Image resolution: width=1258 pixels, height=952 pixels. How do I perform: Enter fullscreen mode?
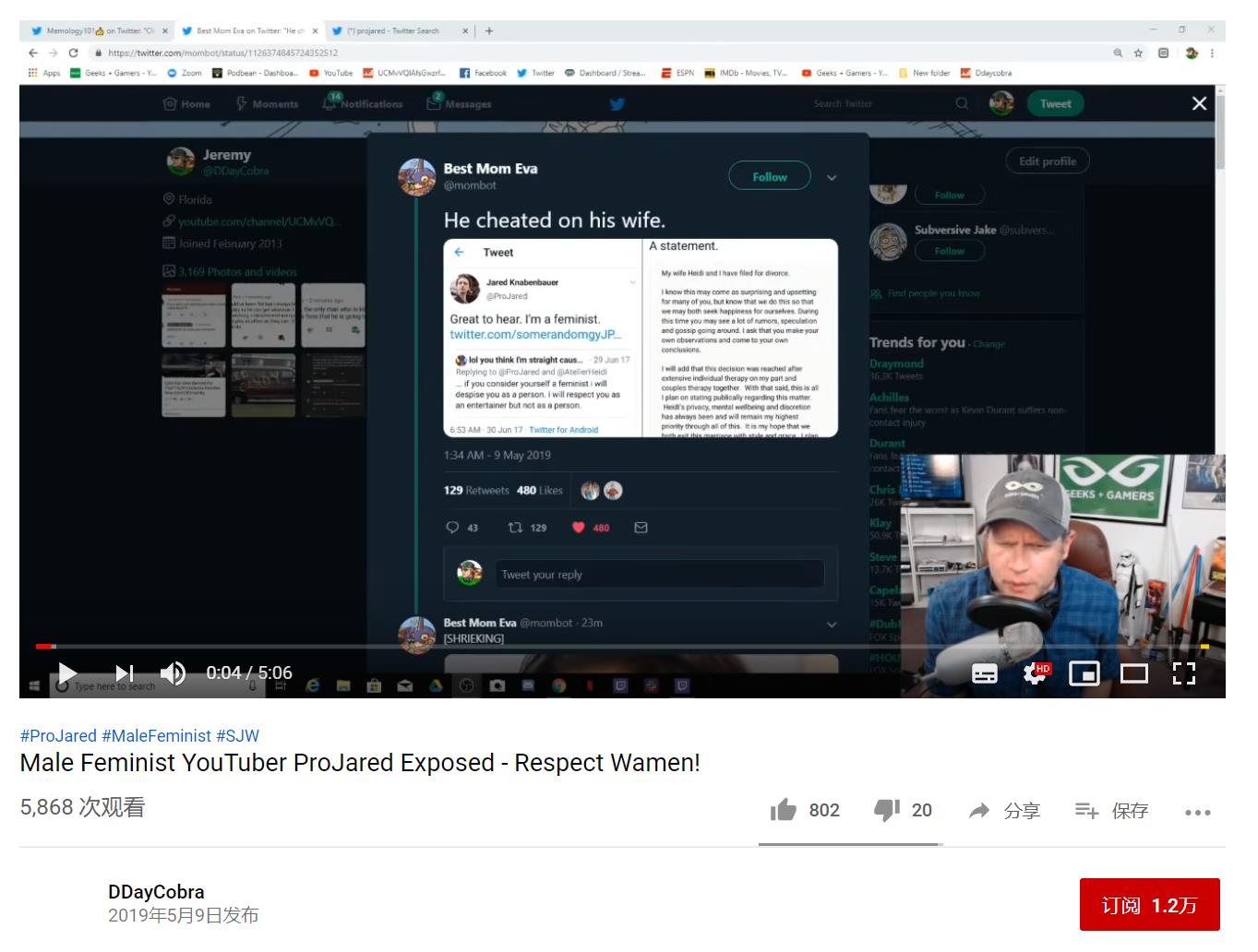point(1183,674)
